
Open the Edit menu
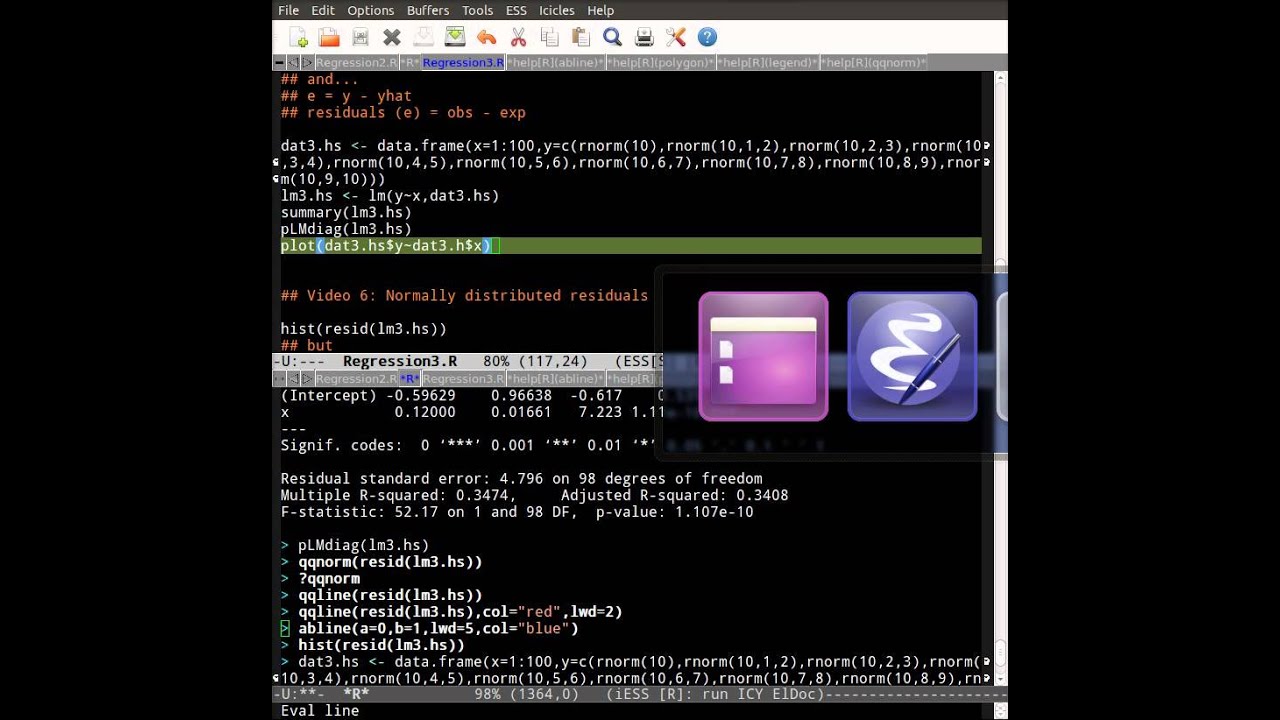323,10
